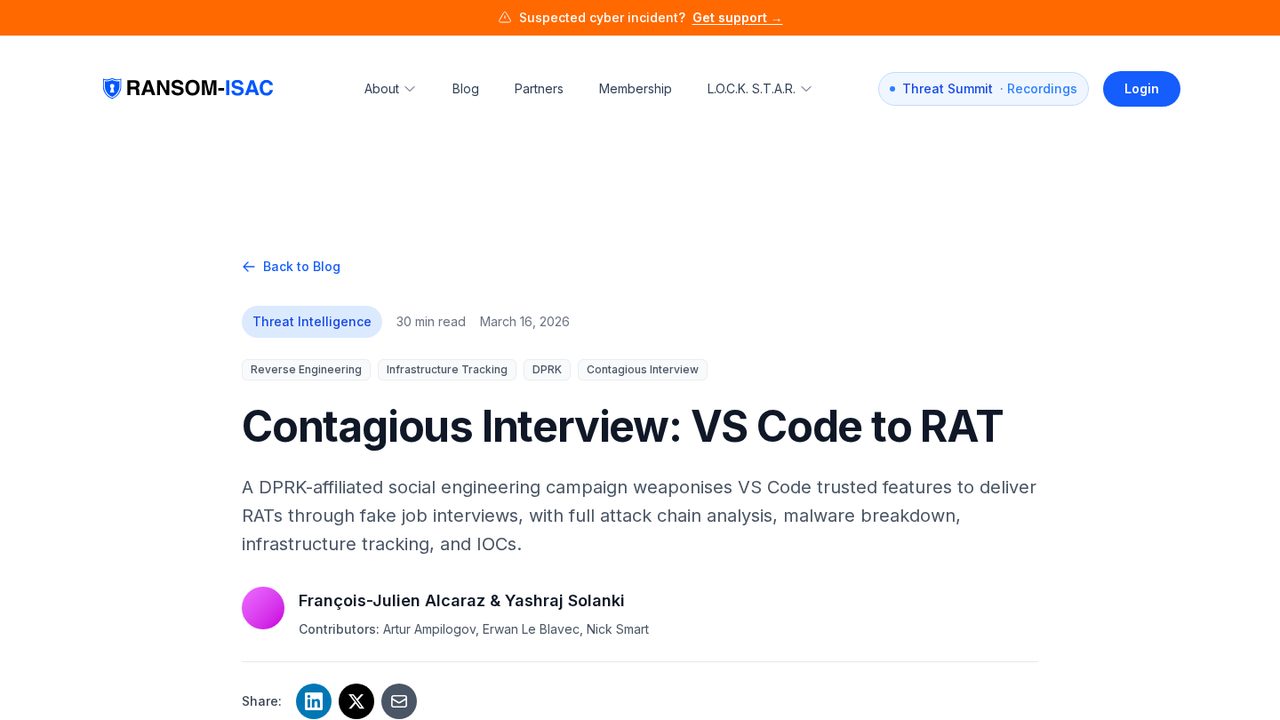Screen dimensions: 1280x720
Task: Select the Contagious Interview tag
Action: pos(642,370)
